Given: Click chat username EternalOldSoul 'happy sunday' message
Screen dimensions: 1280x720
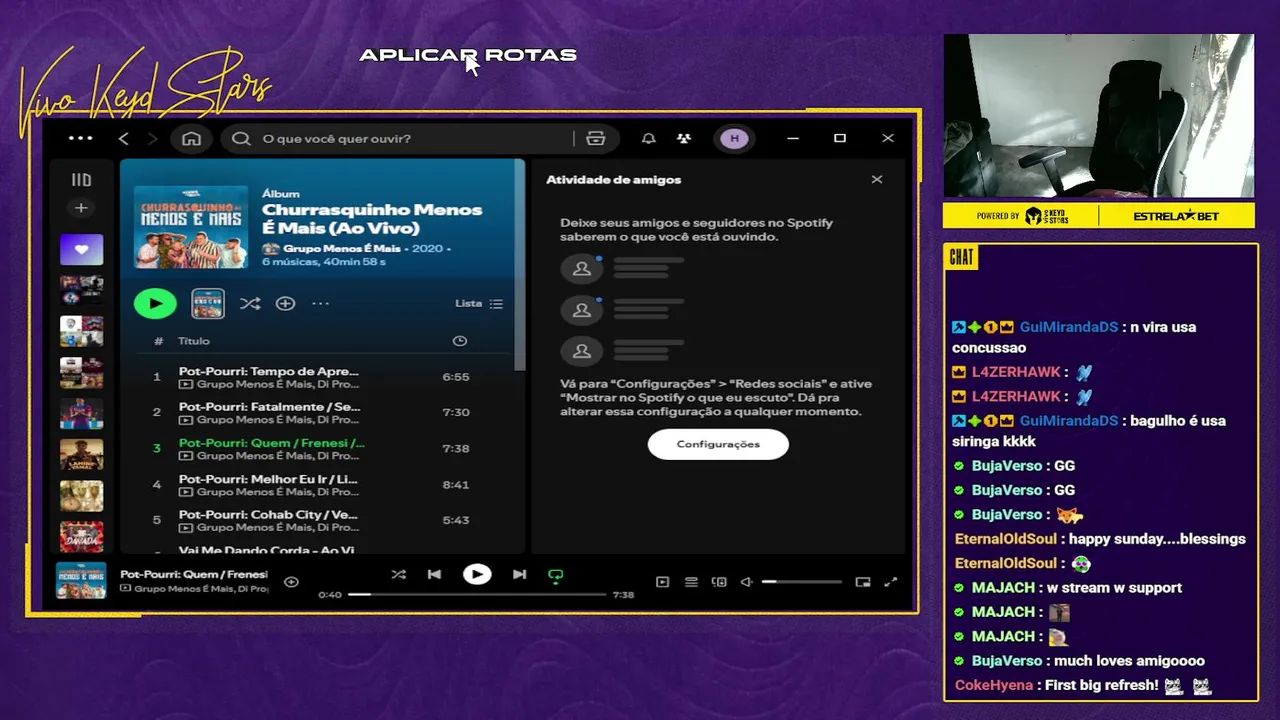Looking at the screenshot, I should [1005, 539].
